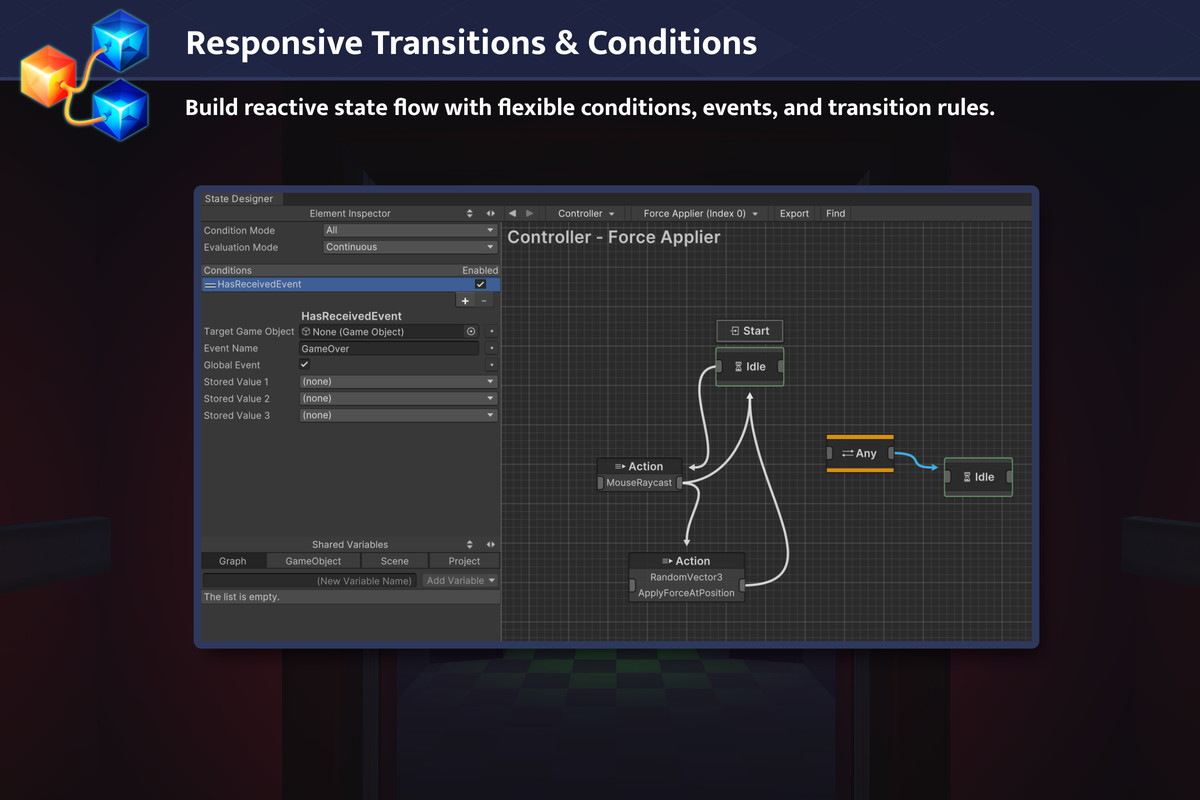Click the Element Inspector up-down arrows icon
1200x800 pixels.
coord(470,213)
